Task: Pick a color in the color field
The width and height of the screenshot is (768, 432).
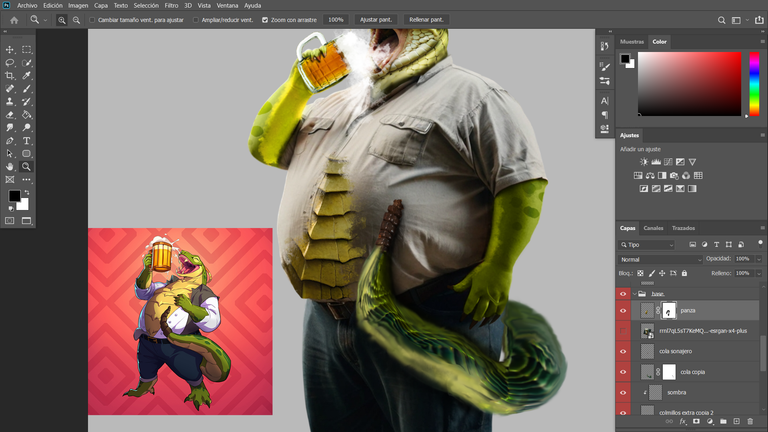Action: pyautogui.click(x=689, y=84)
